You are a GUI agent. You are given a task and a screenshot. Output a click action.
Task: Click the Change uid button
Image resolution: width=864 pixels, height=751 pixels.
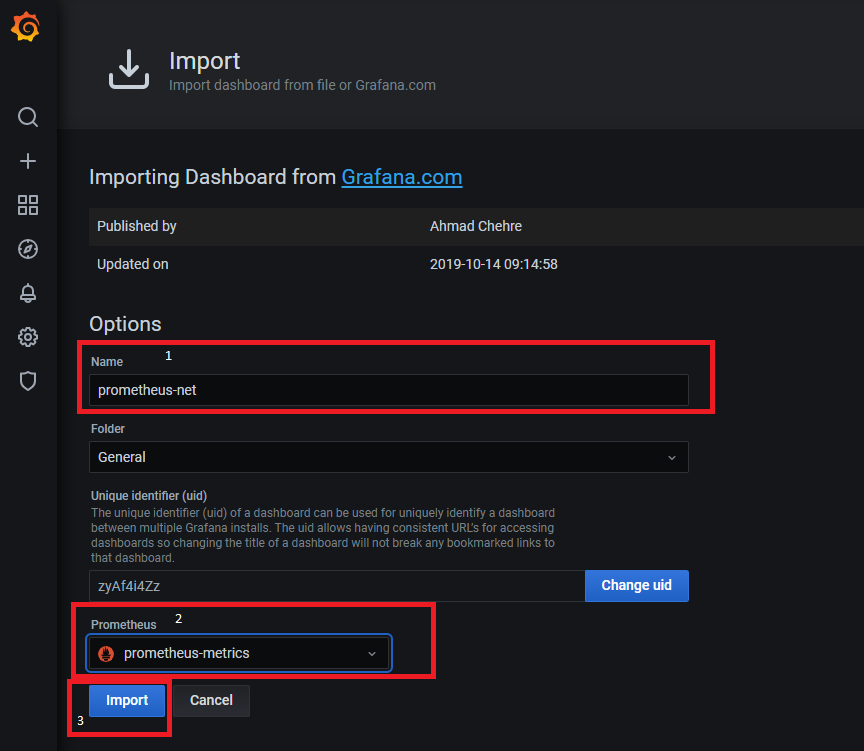pyautogui.click(x=636, y=585)
